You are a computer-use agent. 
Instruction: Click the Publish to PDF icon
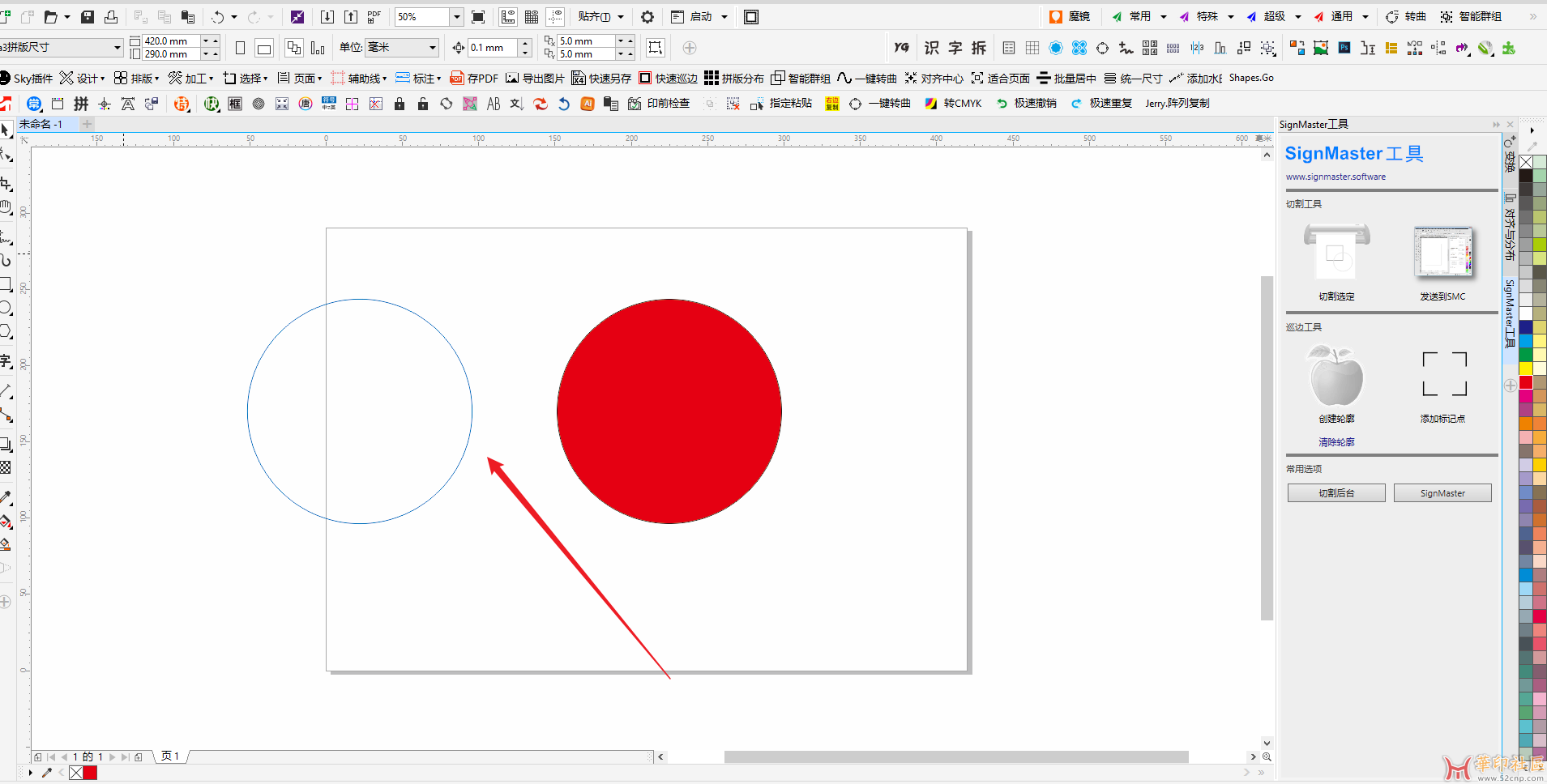click(374, 16)
